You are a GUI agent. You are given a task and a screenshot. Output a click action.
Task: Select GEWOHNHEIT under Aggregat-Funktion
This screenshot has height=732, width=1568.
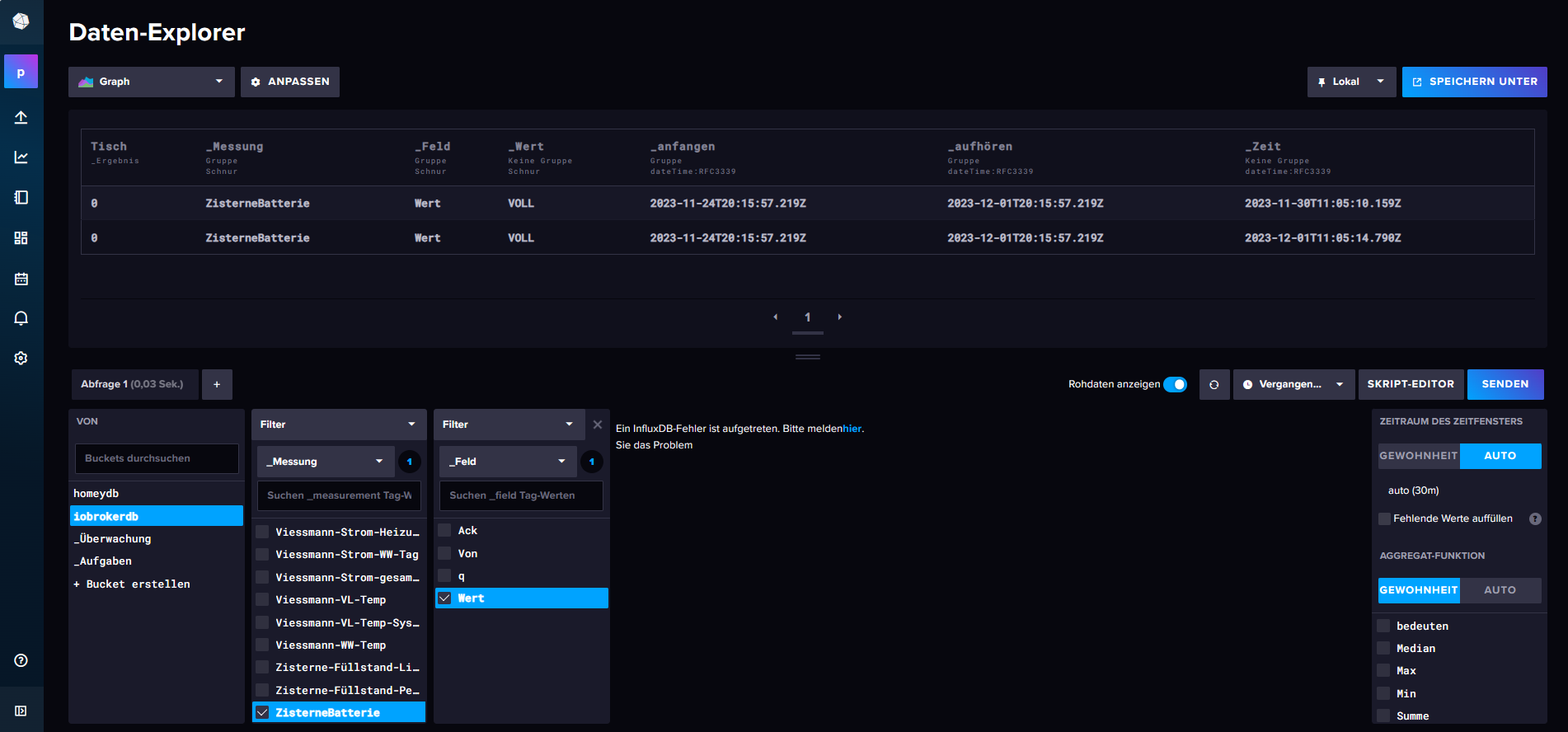tap(1419, 590)
